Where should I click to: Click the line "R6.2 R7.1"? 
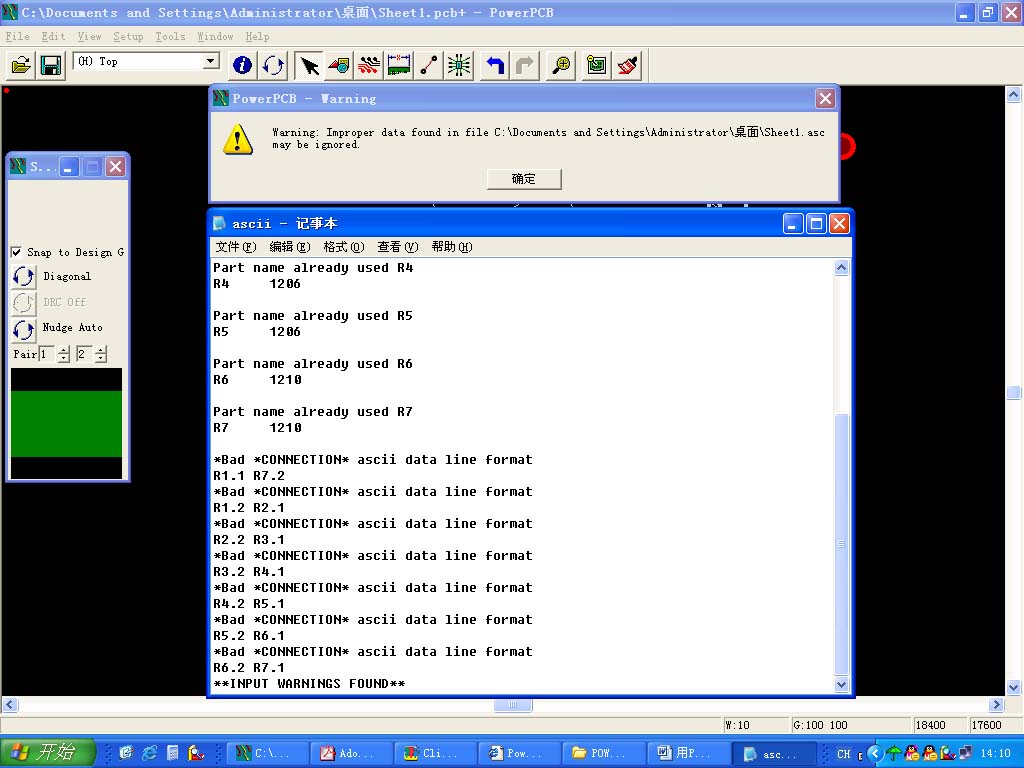[x=249, y=668]
